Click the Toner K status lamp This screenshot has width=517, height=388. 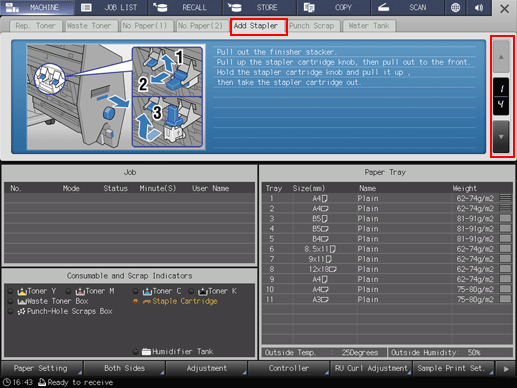click(191, 291)
